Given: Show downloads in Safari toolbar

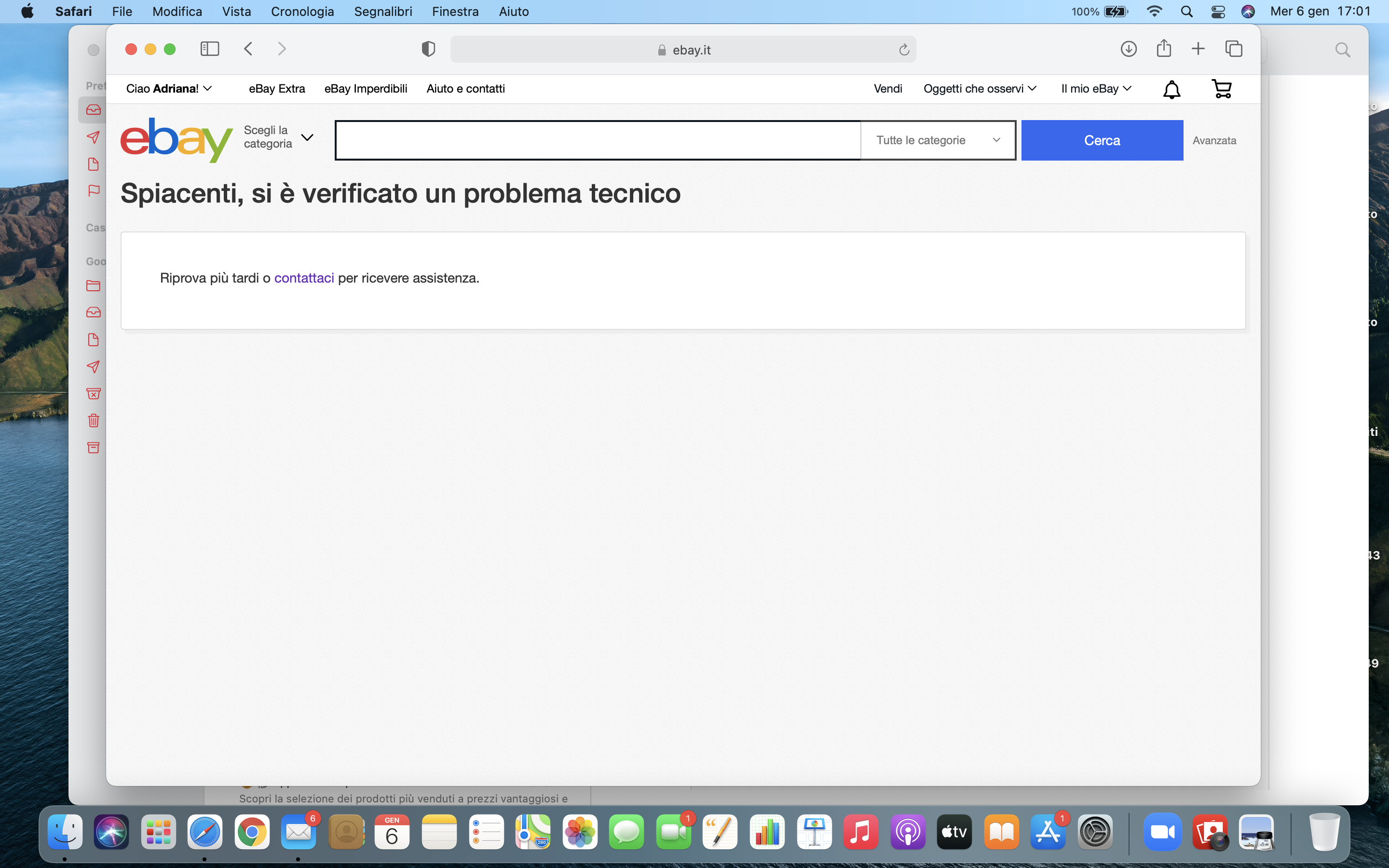Looking at the screenshot, I should tap(1129, 49).
